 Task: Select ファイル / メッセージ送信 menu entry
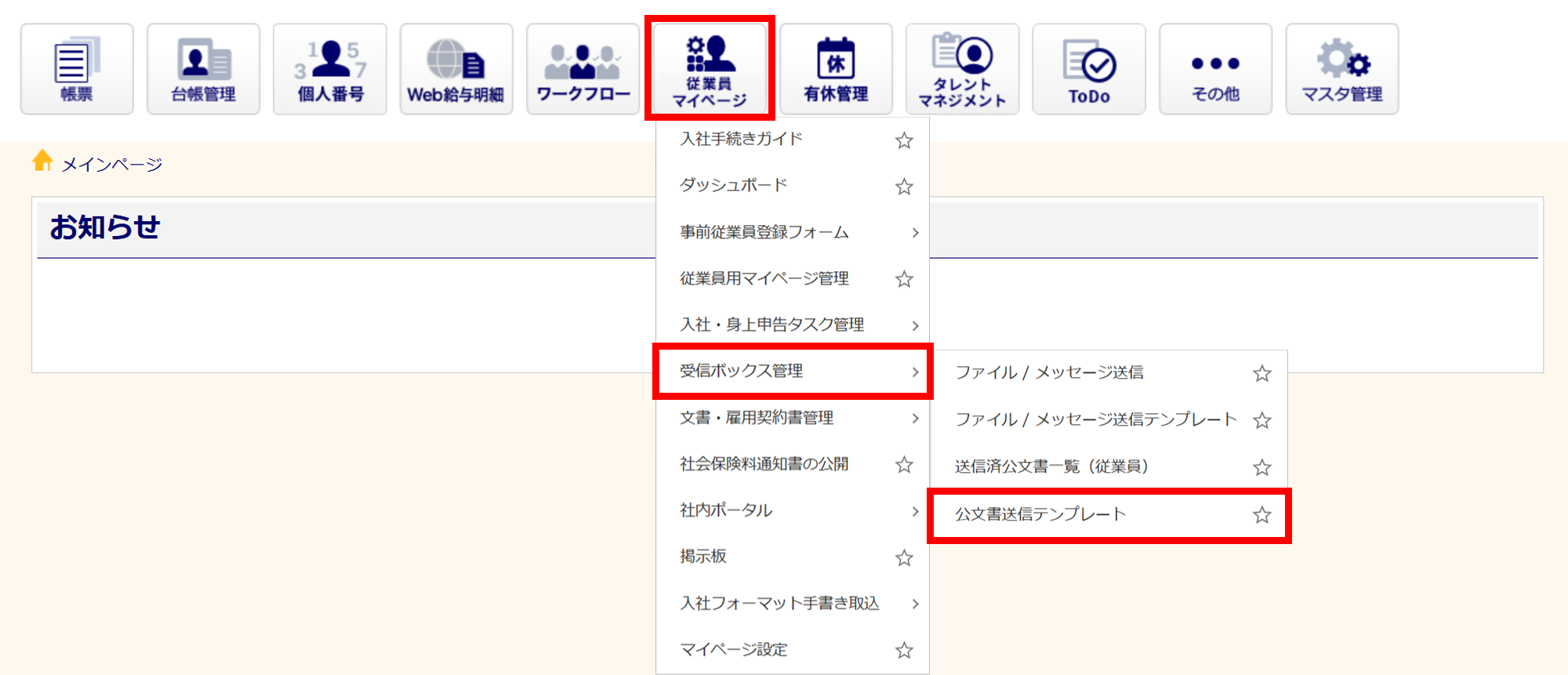(x=1049, y=372)
